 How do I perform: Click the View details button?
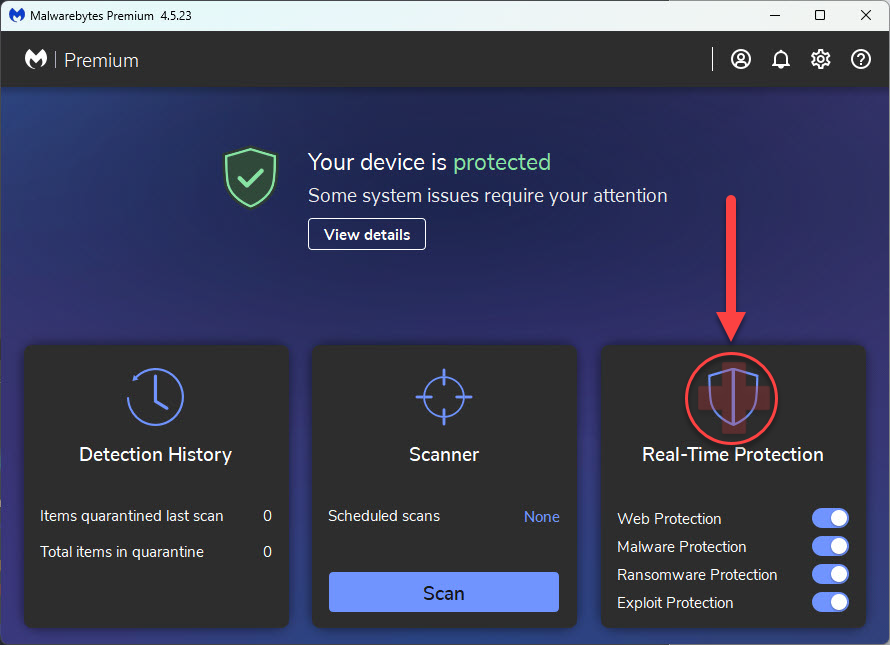(367, 234)
